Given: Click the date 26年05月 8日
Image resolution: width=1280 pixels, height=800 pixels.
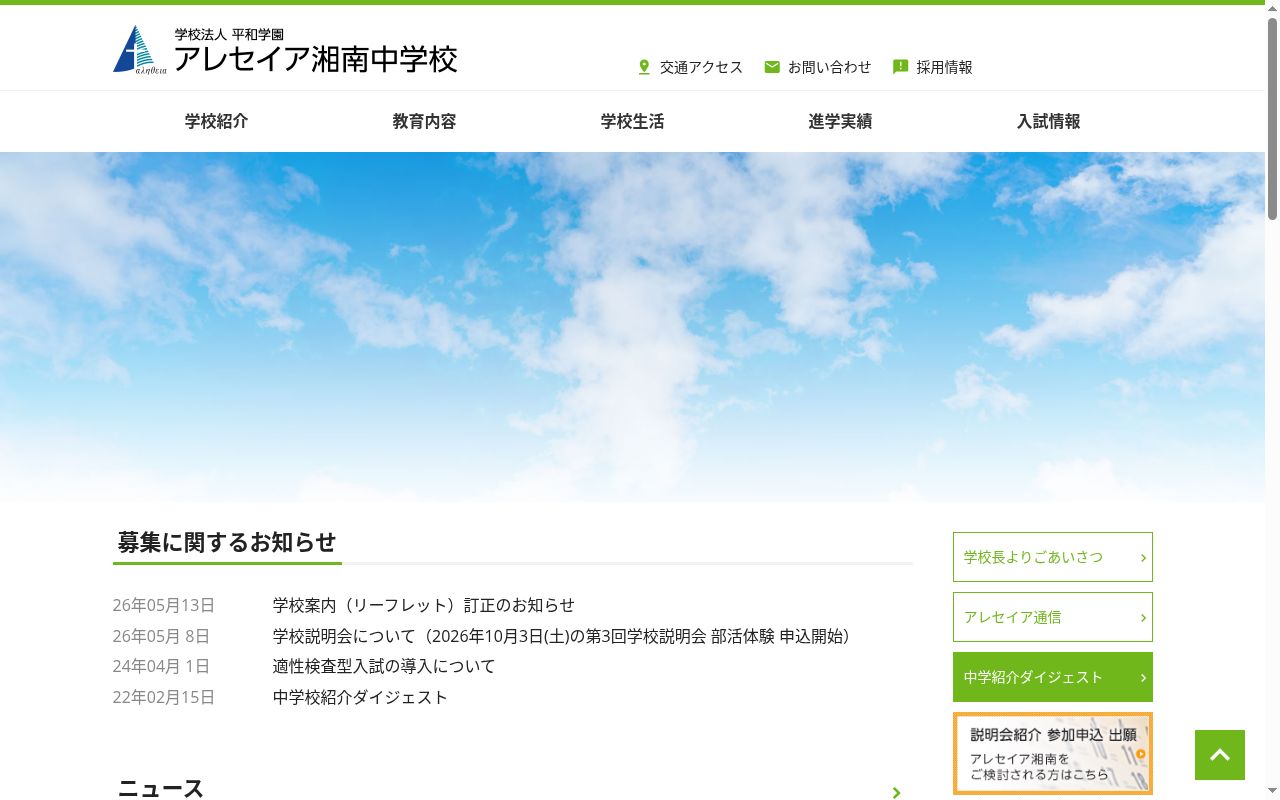Looking at the screenshot, I should (x=161, y=636).
